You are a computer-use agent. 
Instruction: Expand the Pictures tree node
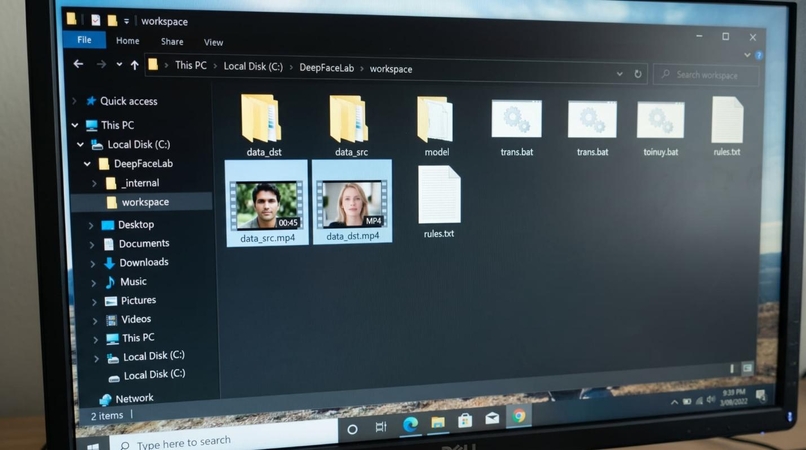tap(94, 301)
